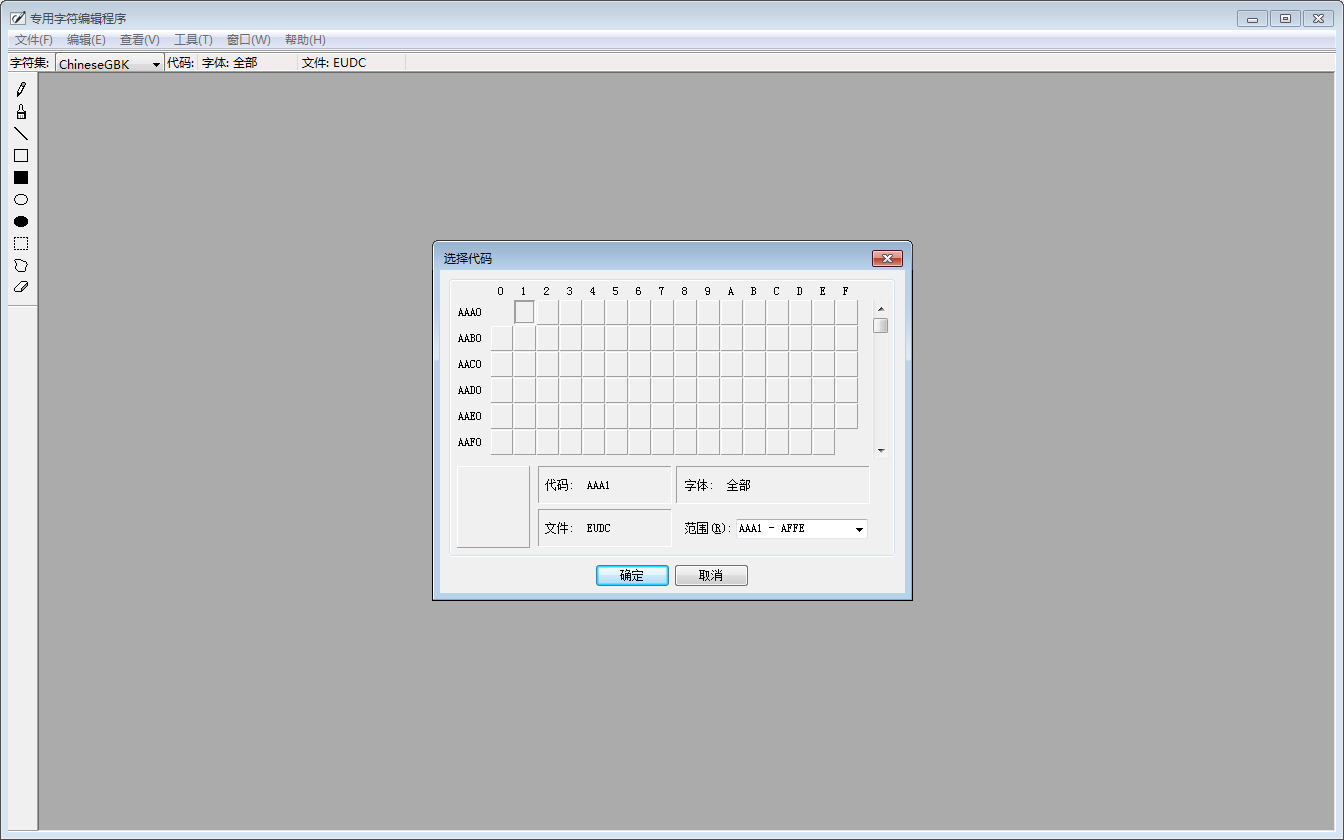The width and height of the screenshot is (1344, 840).
Task: Expand the 范围 AAA1 - AFFE dropdown
Action: click(859, 529)
